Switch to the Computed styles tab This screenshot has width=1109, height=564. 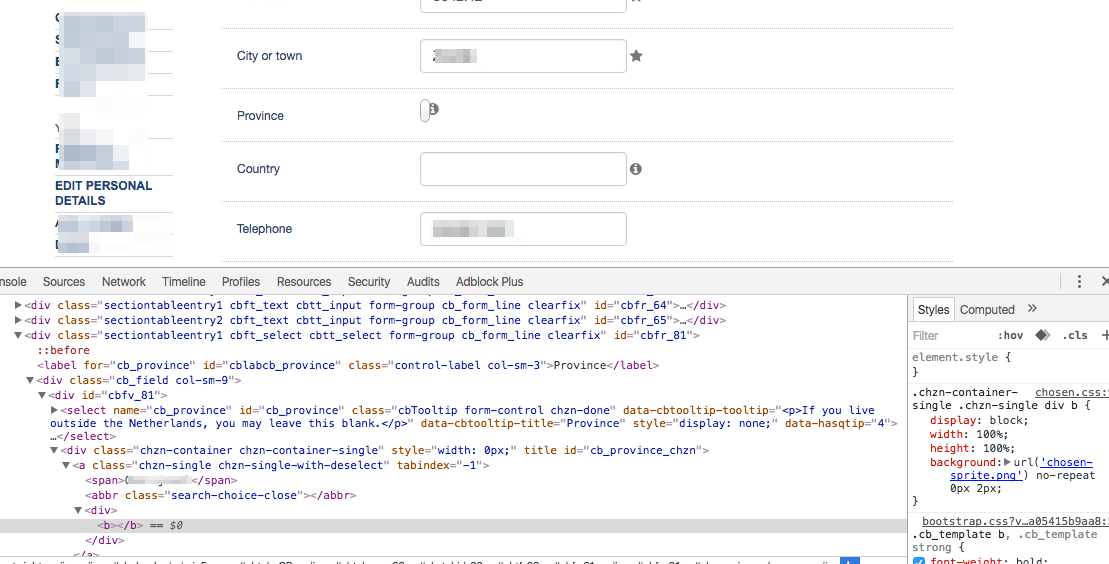[x=987, y=310]
